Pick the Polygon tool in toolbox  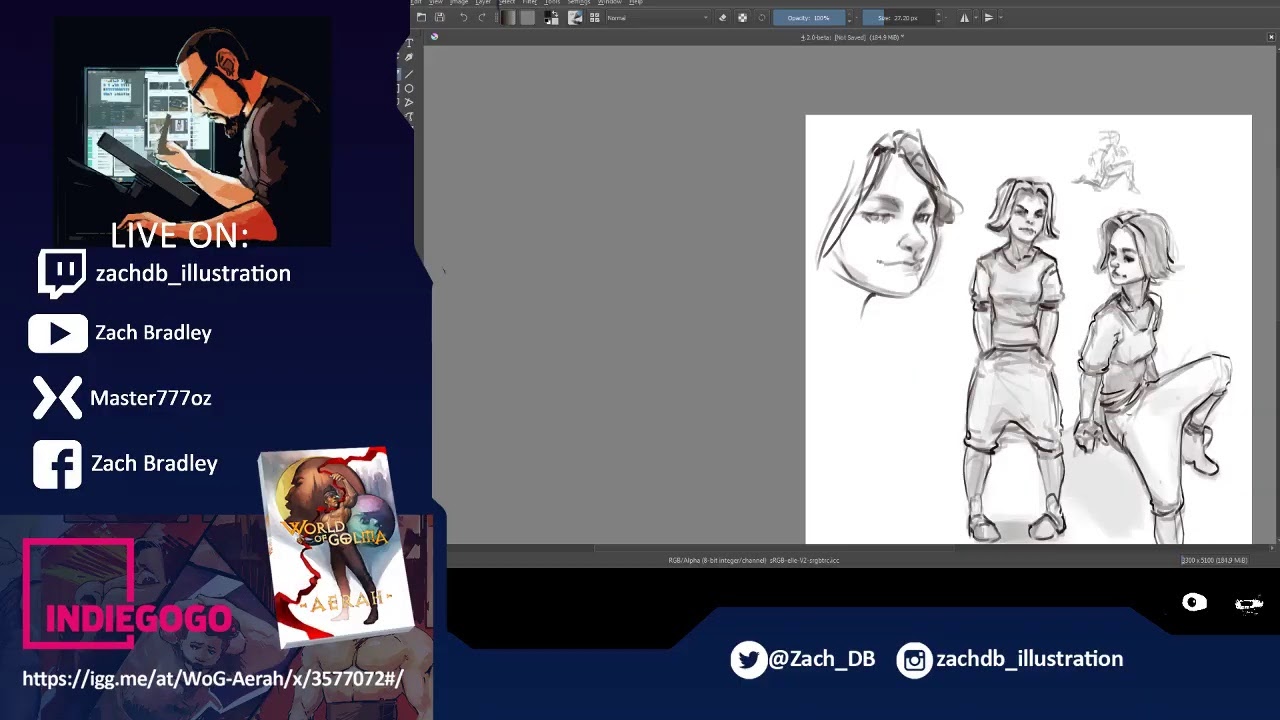click(409, 103)
